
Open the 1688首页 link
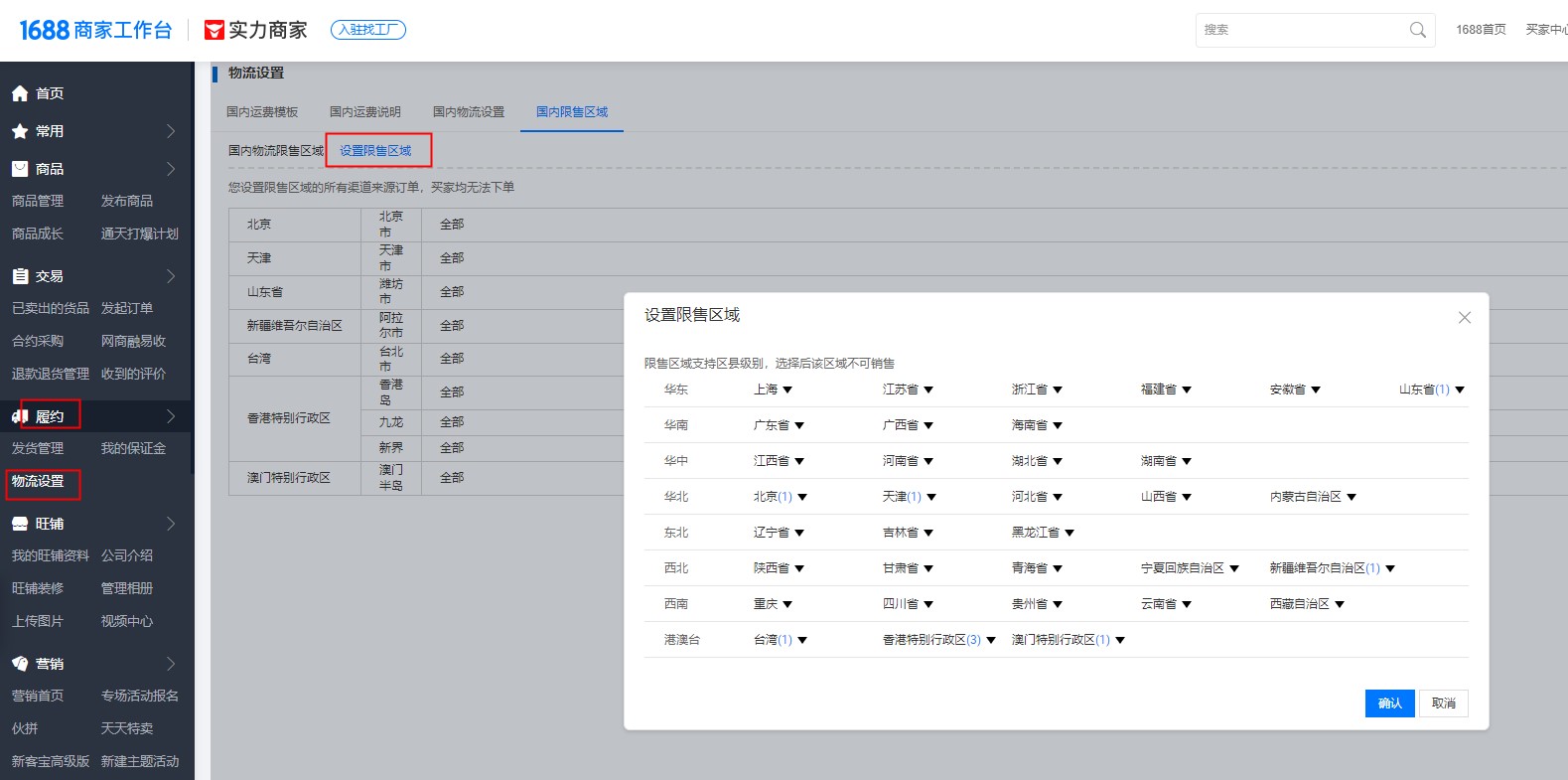pyautogui.click(x=1481, y=30)
